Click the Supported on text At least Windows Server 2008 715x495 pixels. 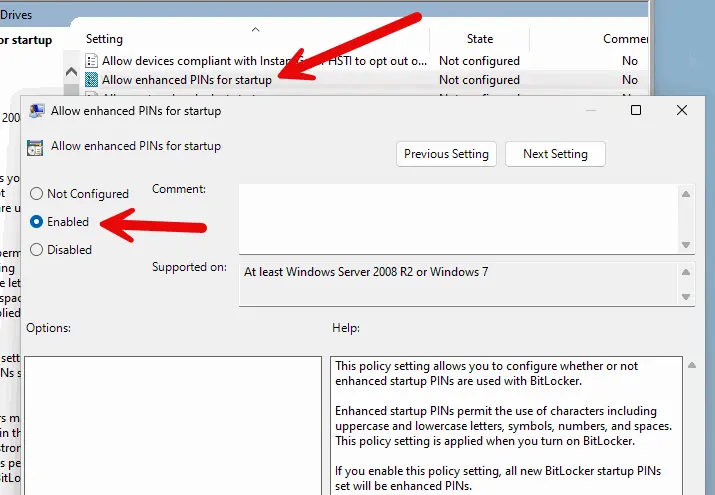click(366, 272)
